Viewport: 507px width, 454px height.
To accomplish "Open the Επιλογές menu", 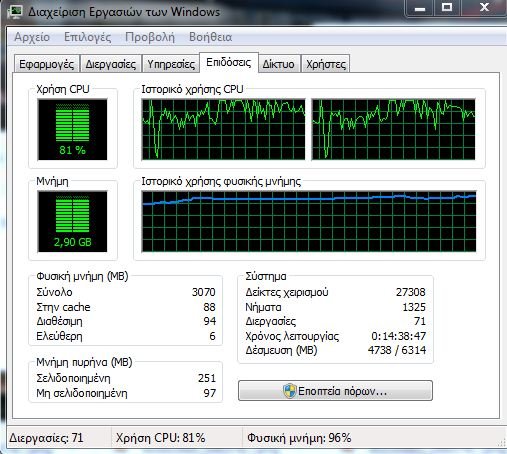I will click(88, 37).
